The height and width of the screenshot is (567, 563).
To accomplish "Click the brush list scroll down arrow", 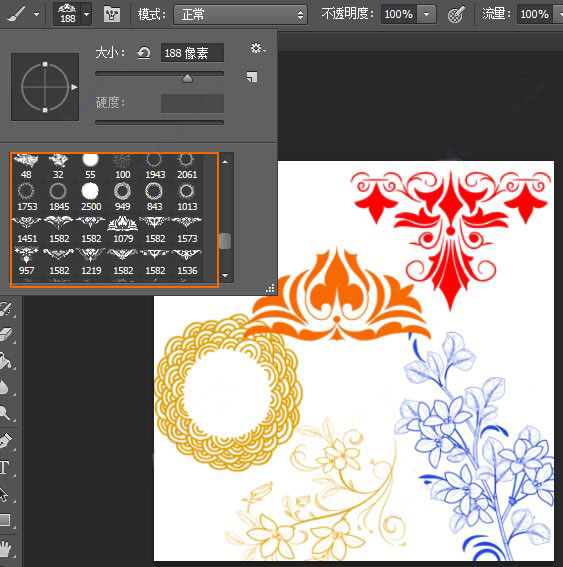I will pos(225,276).
